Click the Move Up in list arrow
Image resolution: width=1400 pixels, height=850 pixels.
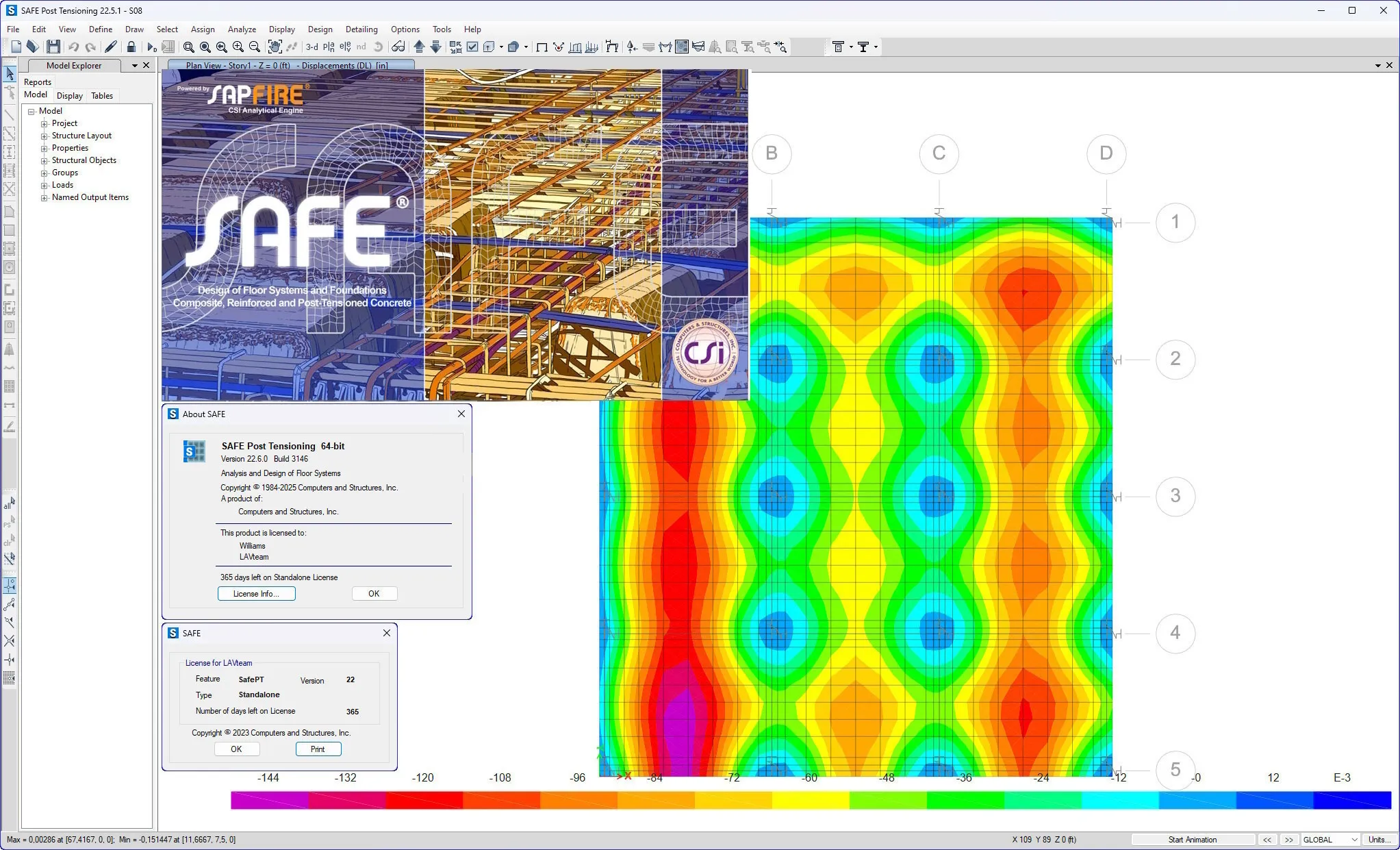tap(419, 47)
